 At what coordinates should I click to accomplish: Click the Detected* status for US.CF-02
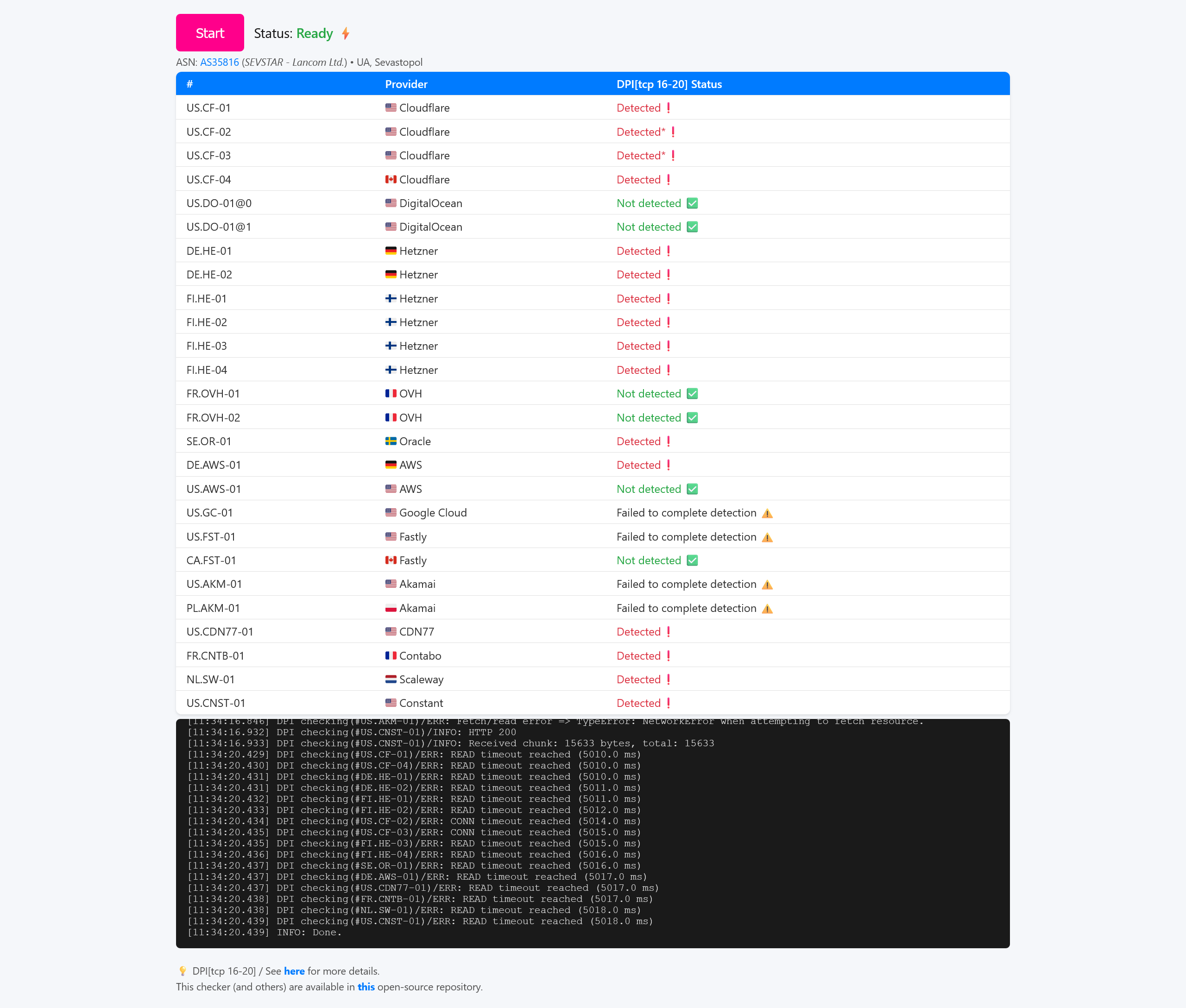click(641, 132)
